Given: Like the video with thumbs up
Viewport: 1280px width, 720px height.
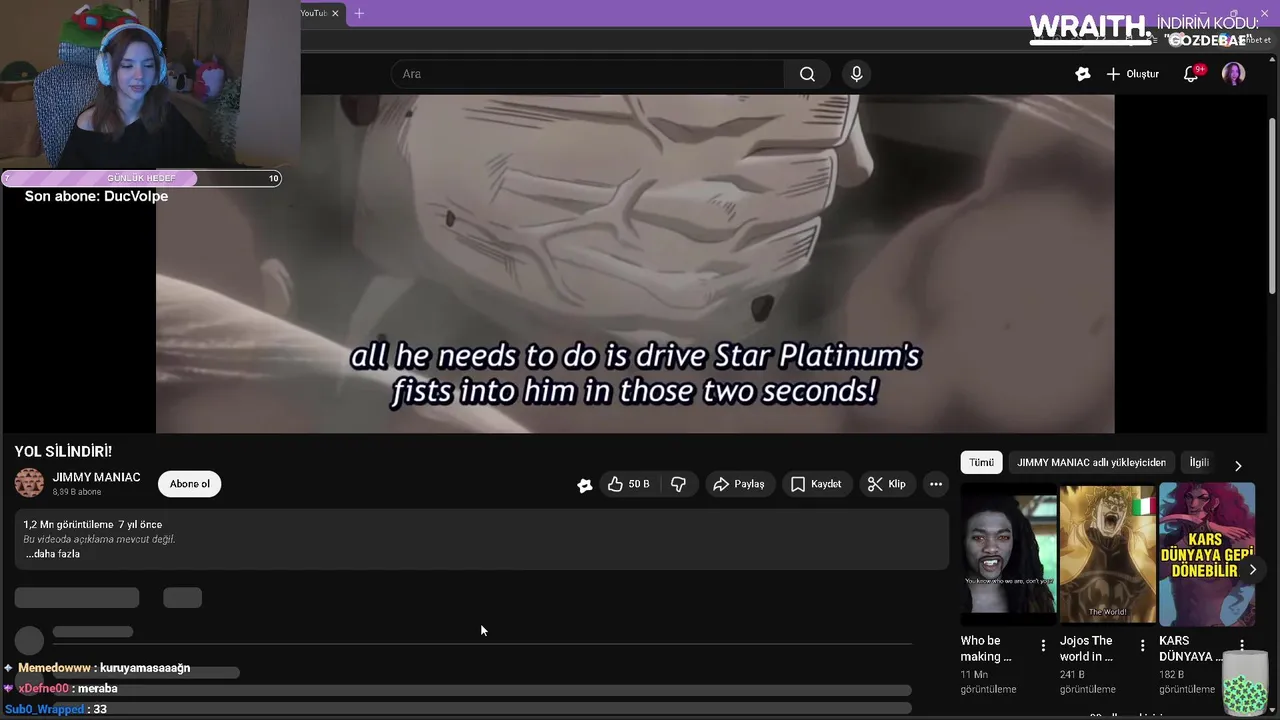Looking at the screenshot, I should click(628, 484).
